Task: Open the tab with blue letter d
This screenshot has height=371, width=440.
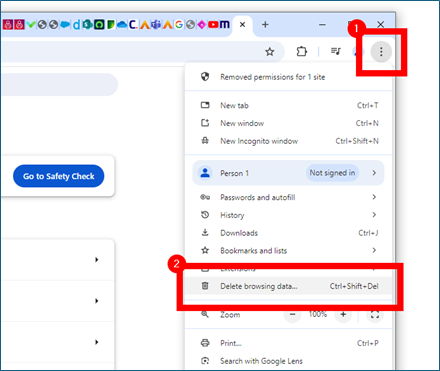Action: (x=76, y=24)
